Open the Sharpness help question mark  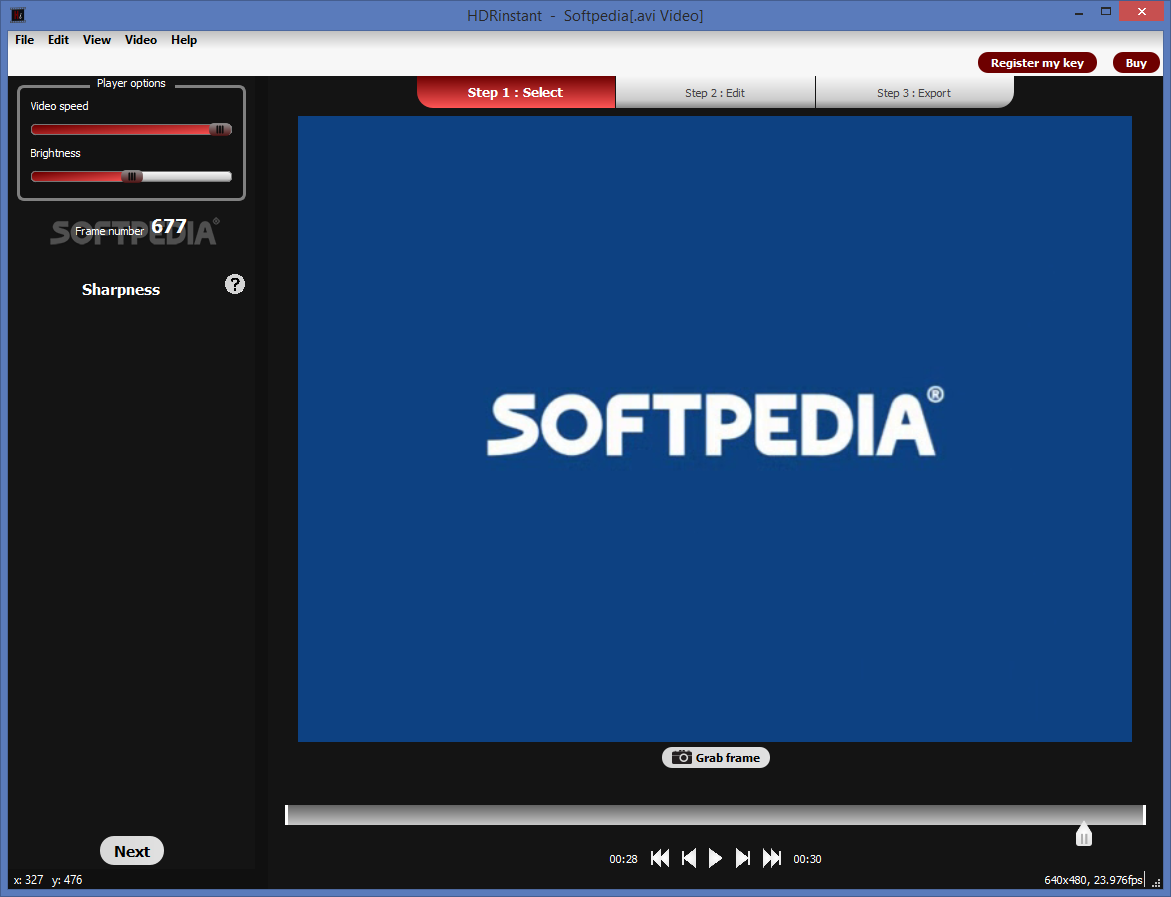coord(234,284)
